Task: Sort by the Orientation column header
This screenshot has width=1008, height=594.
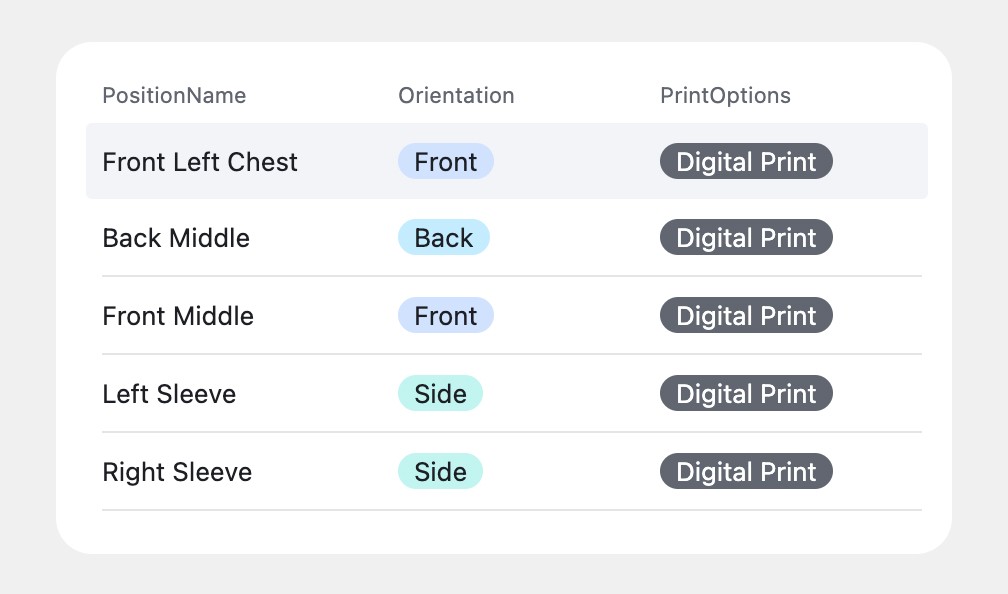Action: pos(456,95)
